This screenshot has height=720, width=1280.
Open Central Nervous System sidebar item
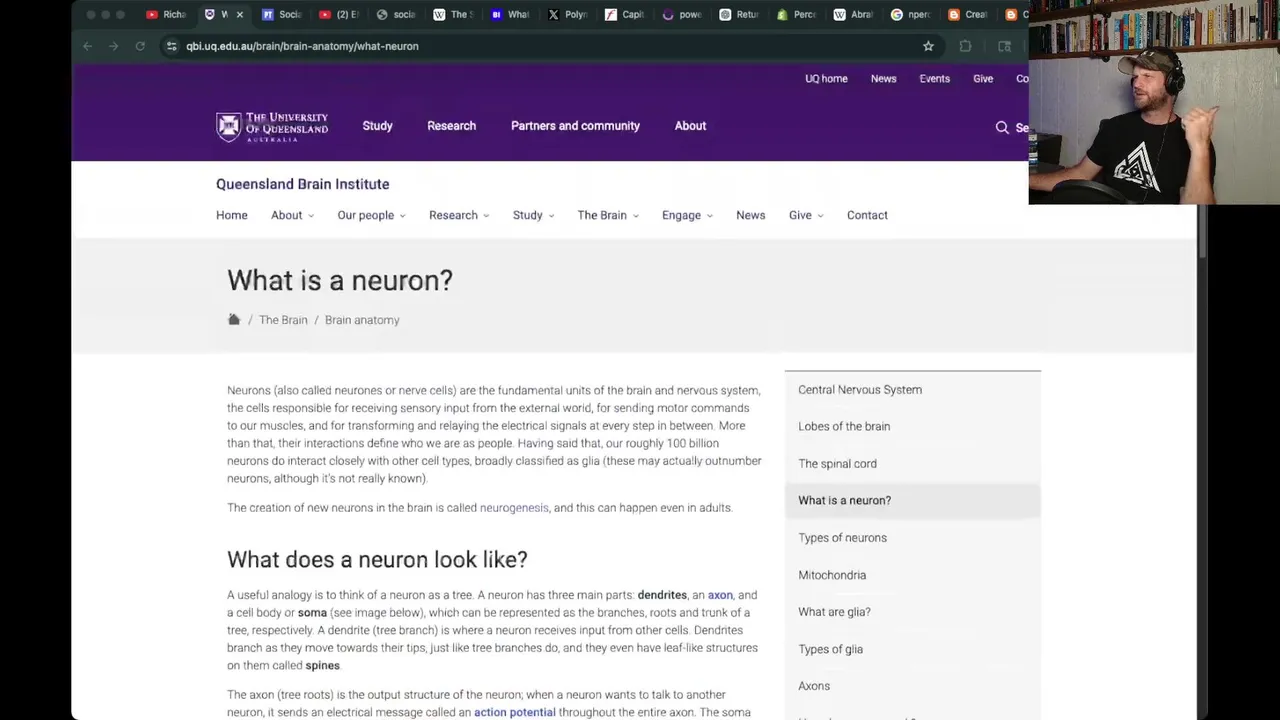913,390
